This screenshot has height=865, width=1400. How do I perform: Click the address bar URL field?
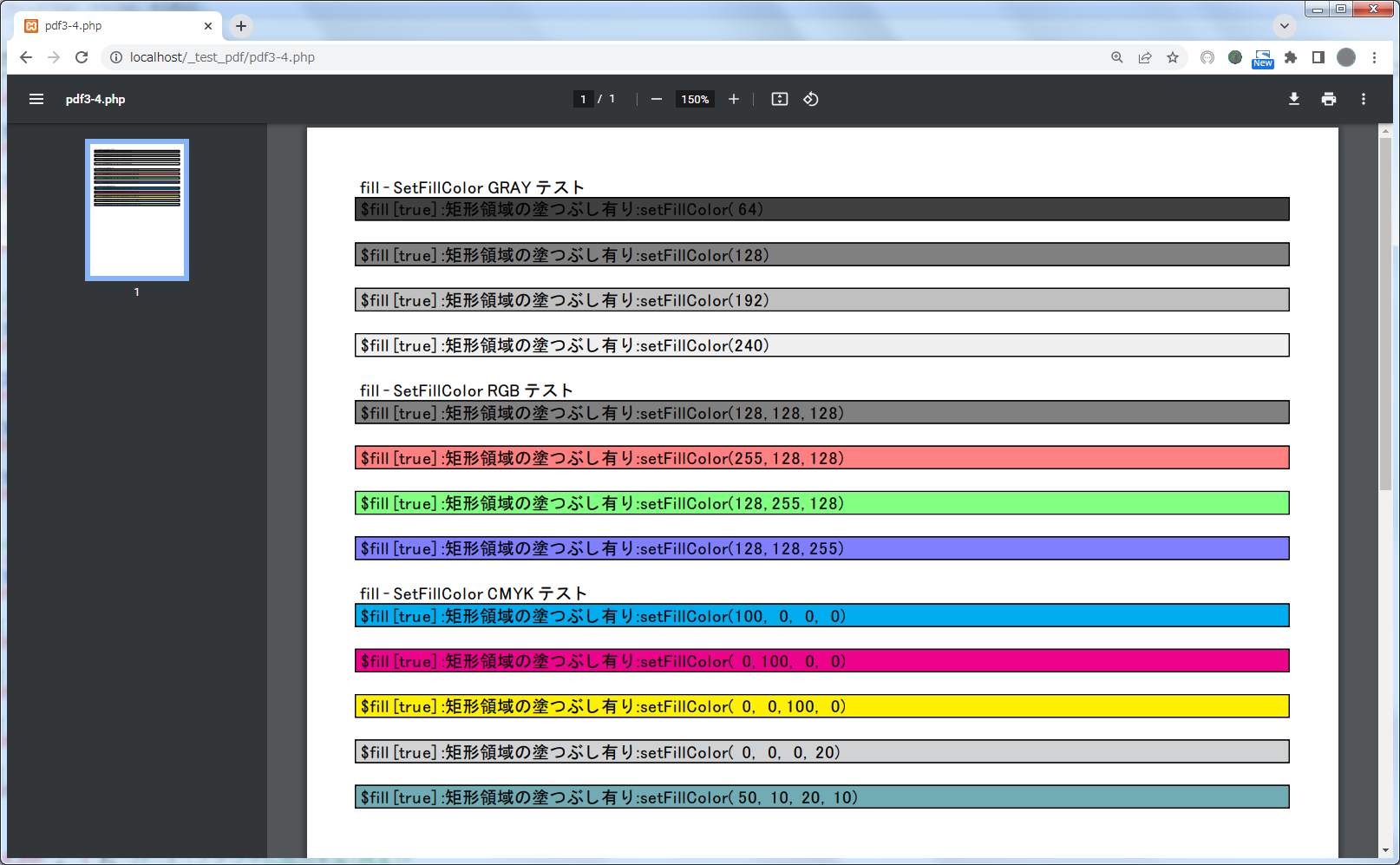(x=607, y=57)
